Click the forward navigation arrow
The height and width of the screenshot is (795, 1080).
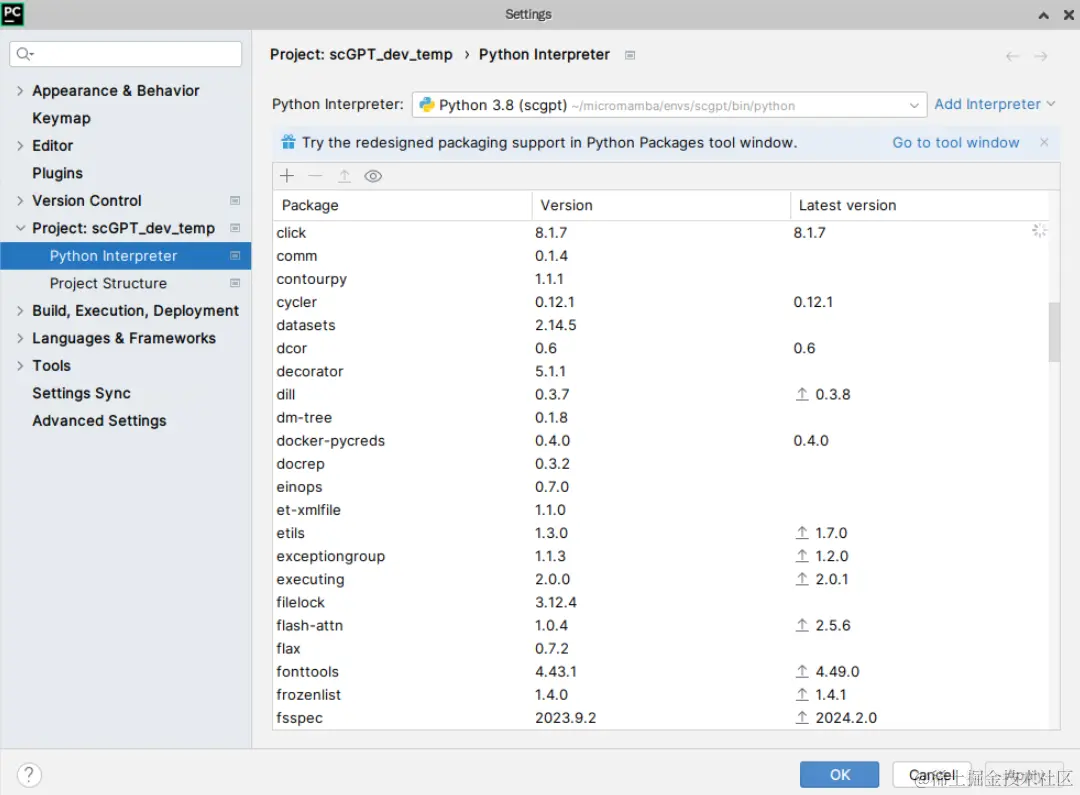pos(1041,56)
